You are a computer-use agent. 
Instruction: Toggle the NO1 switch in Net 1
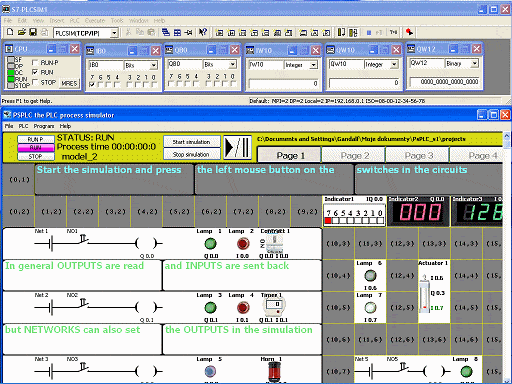tap(83, 239)
